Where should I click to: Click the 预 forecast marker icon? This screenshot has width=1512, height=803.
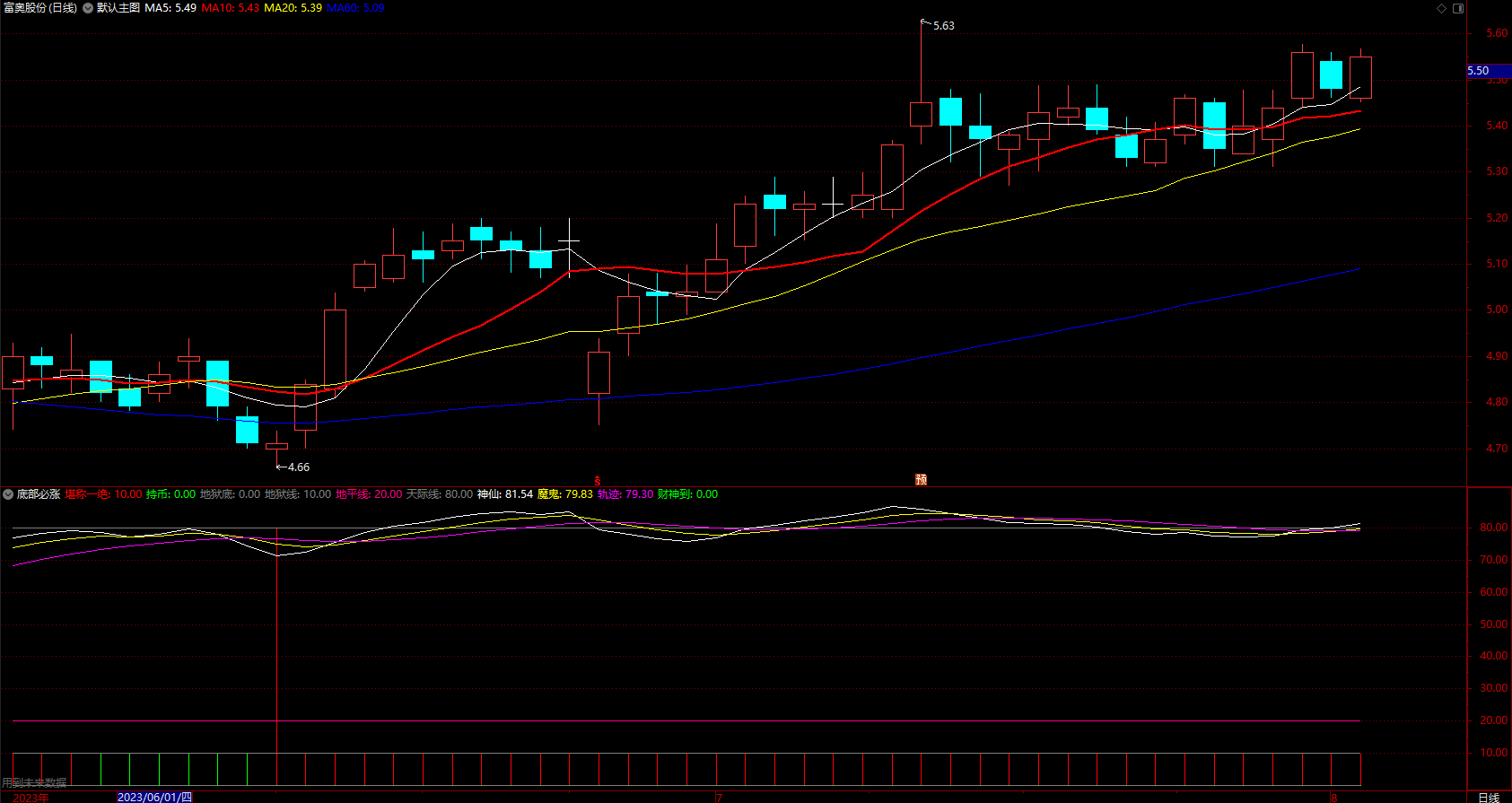coord(921,480)
